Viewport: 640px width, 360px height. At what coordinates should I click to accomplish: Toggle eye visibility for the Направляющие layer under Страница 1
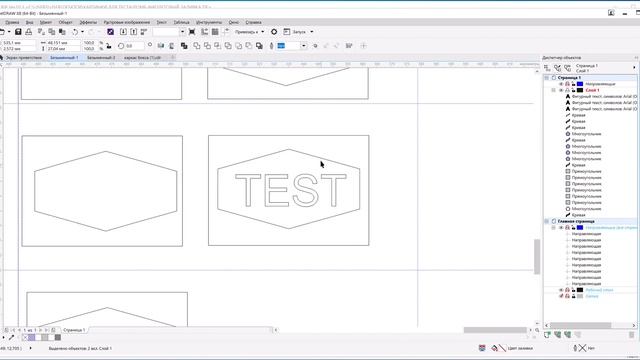(561, 84)
